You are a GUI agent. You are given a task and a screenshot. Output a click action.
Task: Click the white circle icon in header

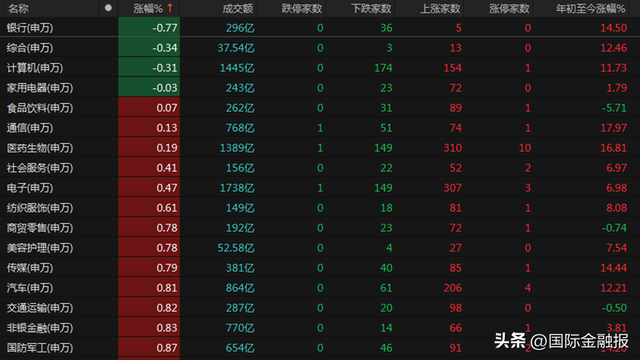tap(108, 8)
